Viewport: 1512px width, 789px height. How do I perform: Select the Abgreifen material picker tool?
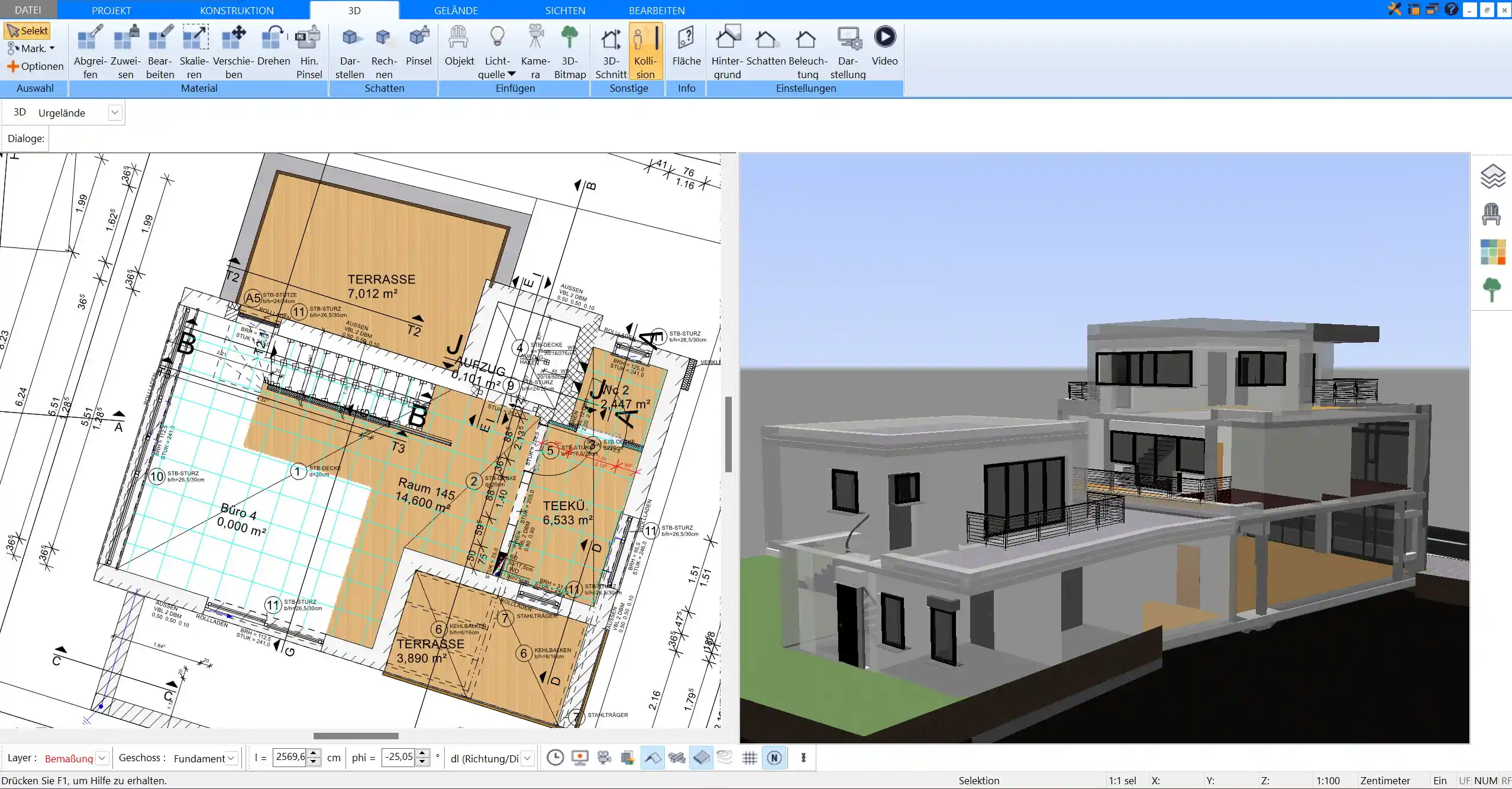point(90,52)
